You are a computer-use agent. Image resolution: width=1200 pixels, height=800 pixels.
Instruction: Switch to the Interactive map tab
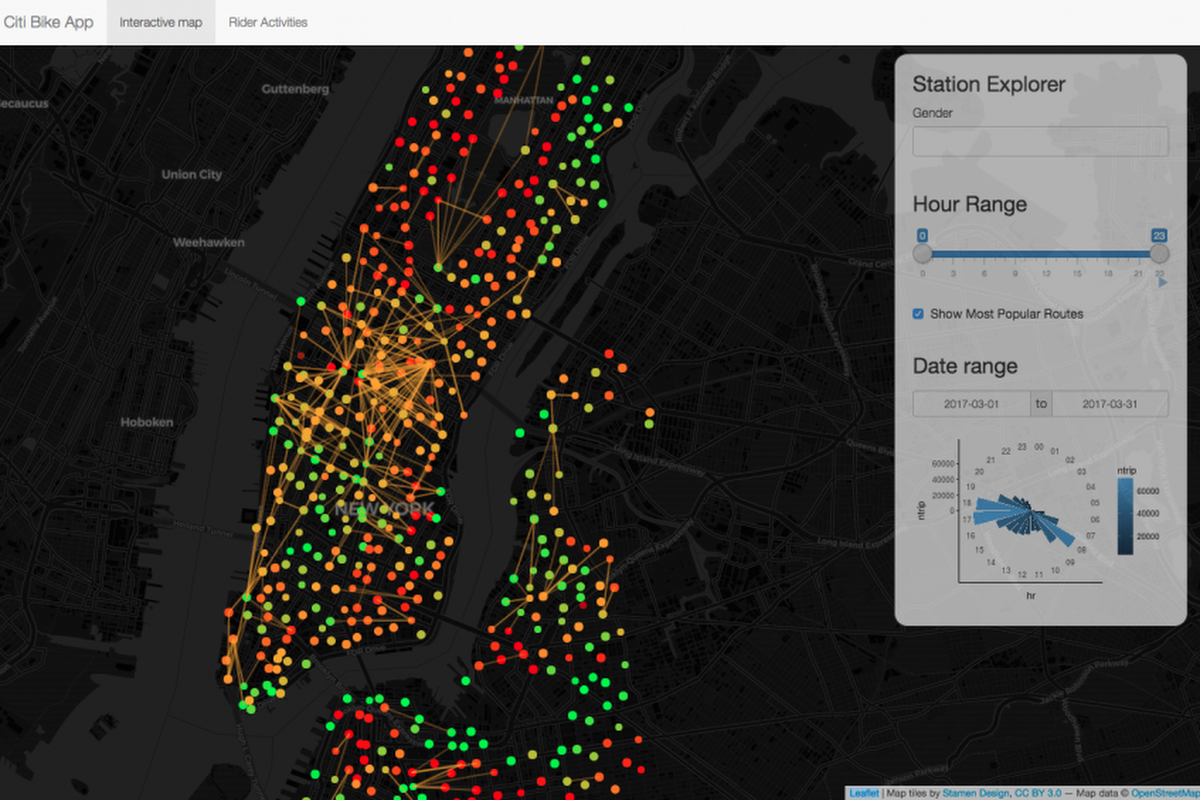point(161,22)
